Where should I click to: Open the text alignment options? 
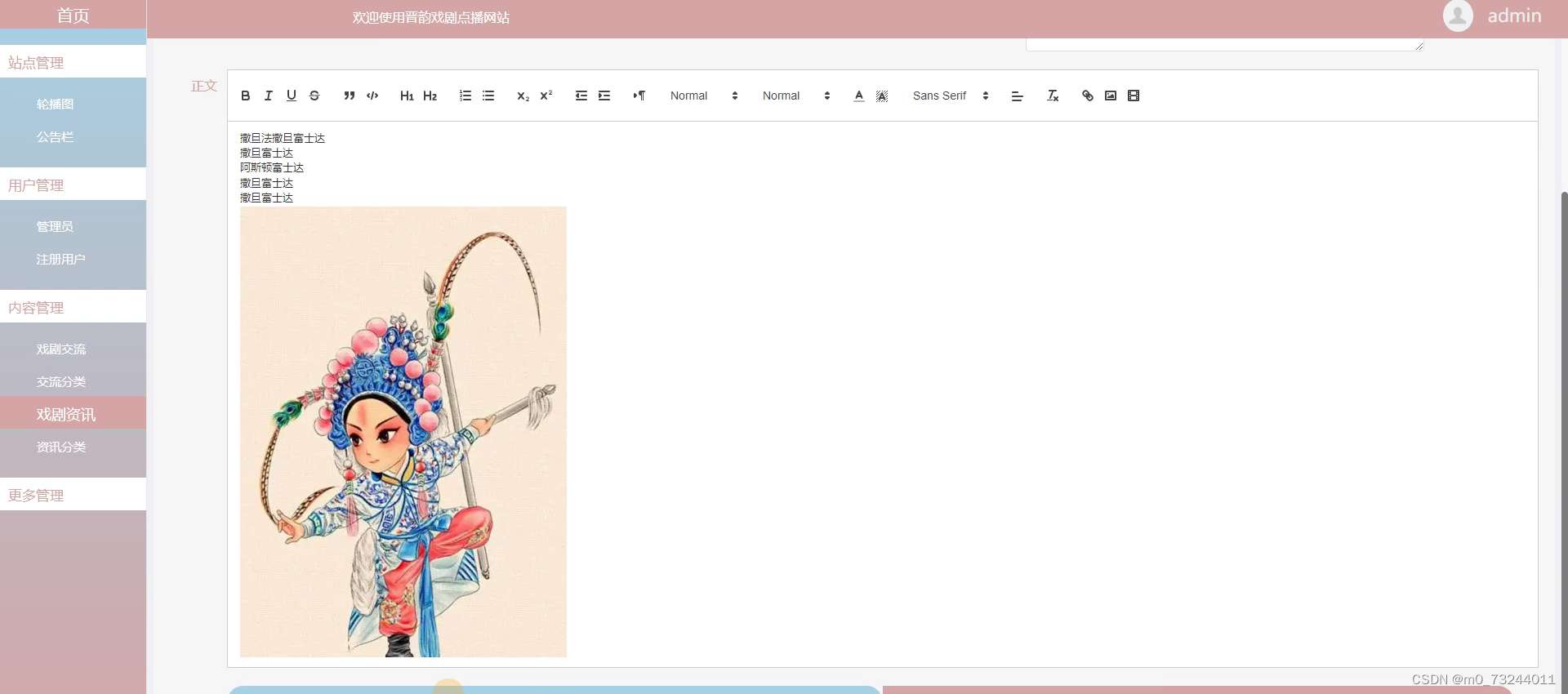pos(1018,96)
